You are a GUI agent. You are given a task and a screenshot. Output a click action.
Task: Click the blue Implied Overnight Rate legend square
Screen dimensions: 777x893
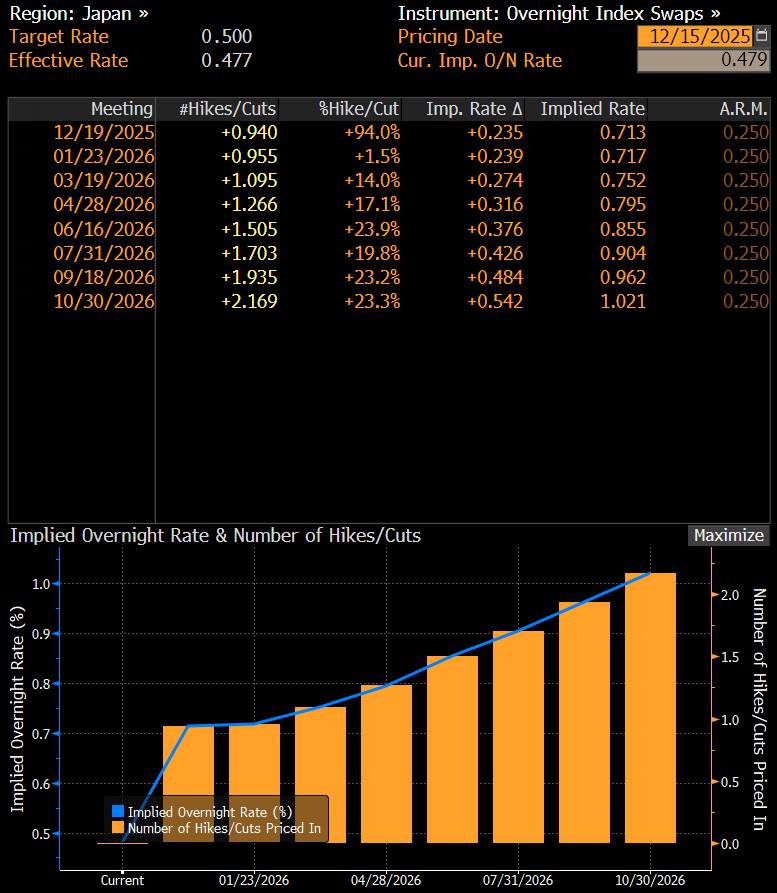[118, 811]
